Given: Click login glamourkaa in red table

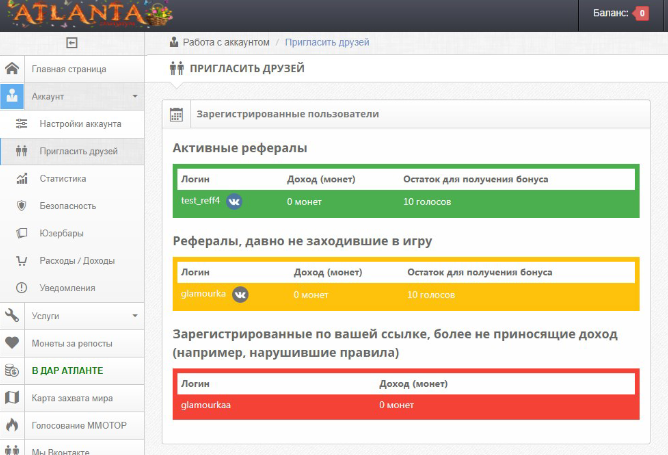Looking at the screenshot, I should pyautogui.click(x=206, y=405).
